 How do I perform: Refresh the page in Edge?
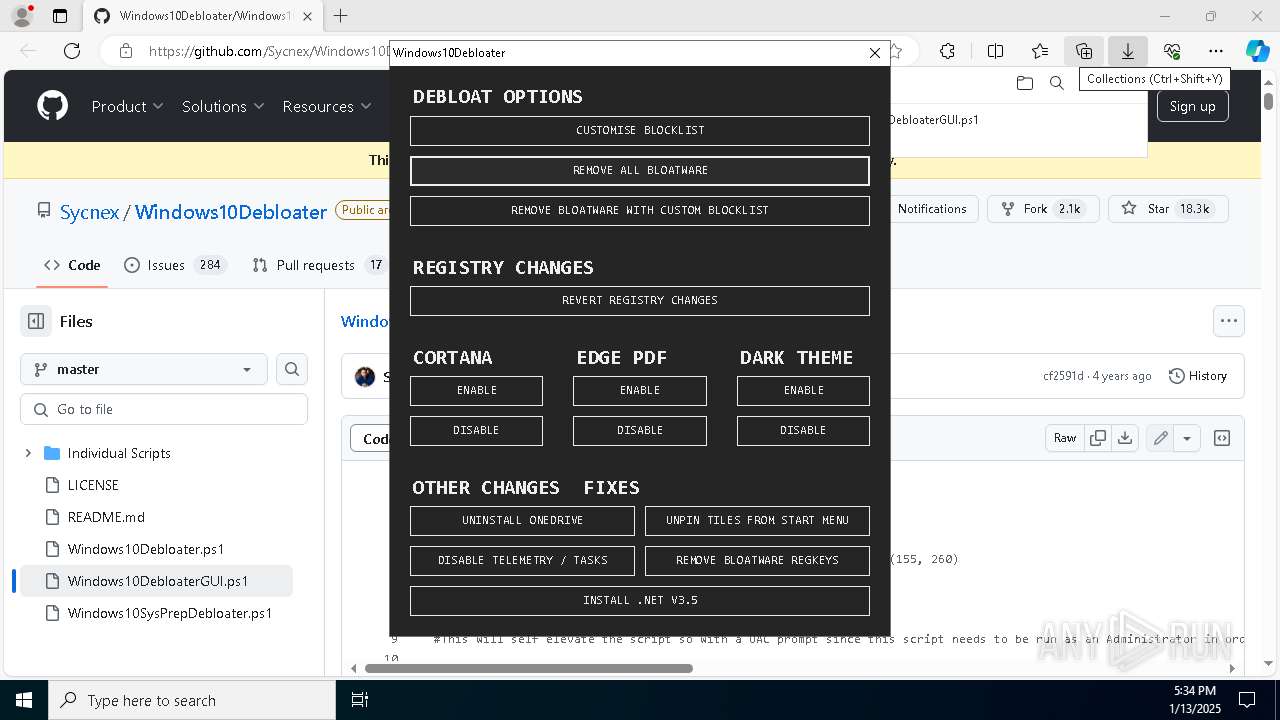pos(72,51)
